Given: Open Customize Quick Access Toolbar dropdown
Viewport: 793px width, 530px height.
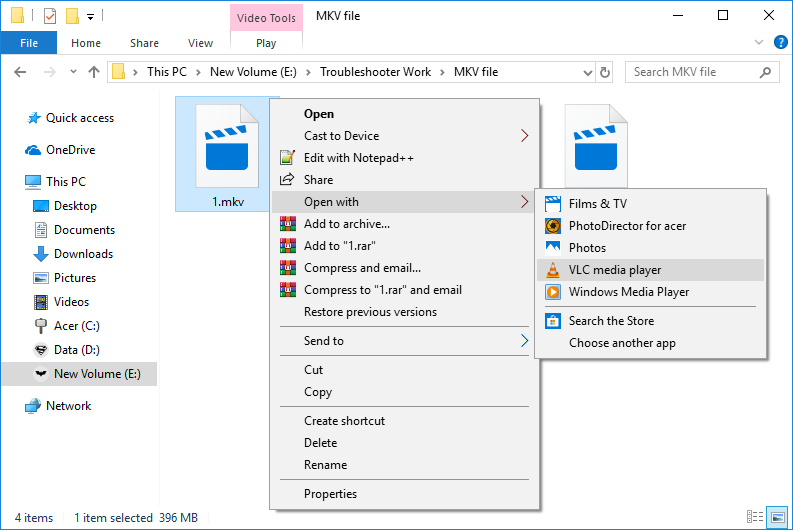Looking at the screenshot, I should (x=91, y=17).
